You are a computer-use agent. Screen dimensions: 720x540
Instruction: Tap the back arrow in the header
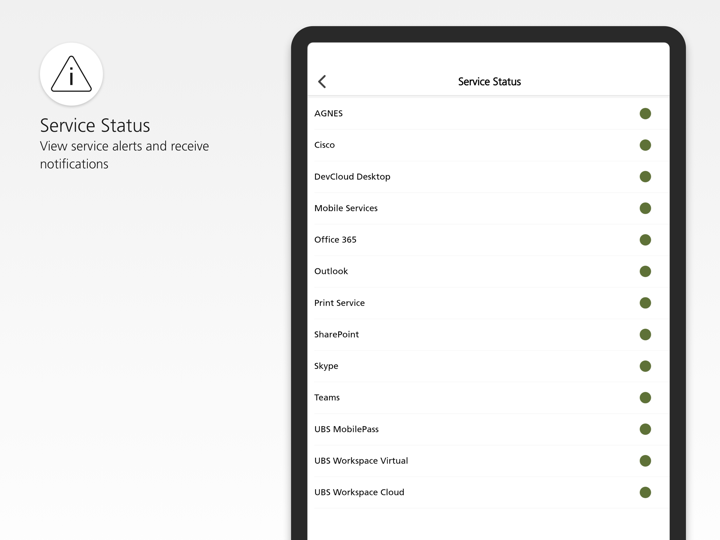coord(322,82)
